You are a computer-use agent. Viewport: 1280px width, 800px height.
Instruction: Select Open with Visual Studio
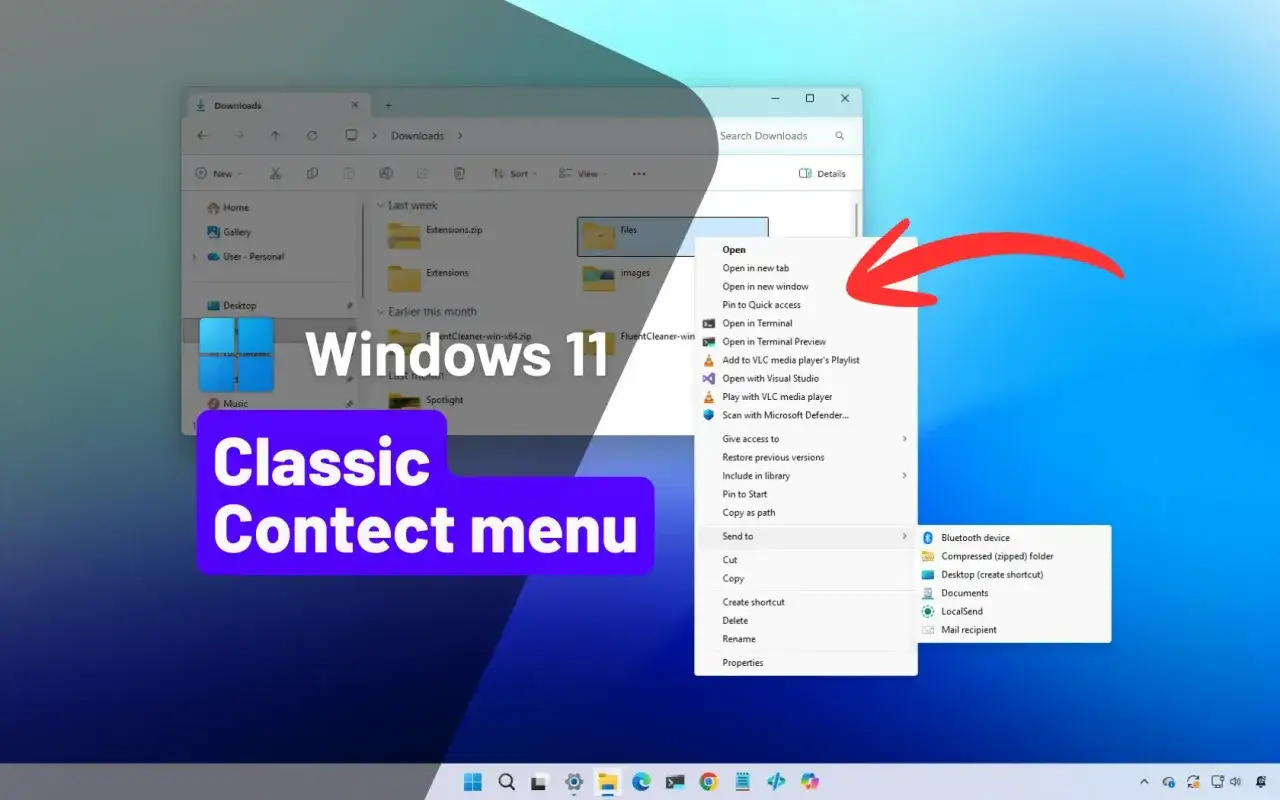click(806, 378)
